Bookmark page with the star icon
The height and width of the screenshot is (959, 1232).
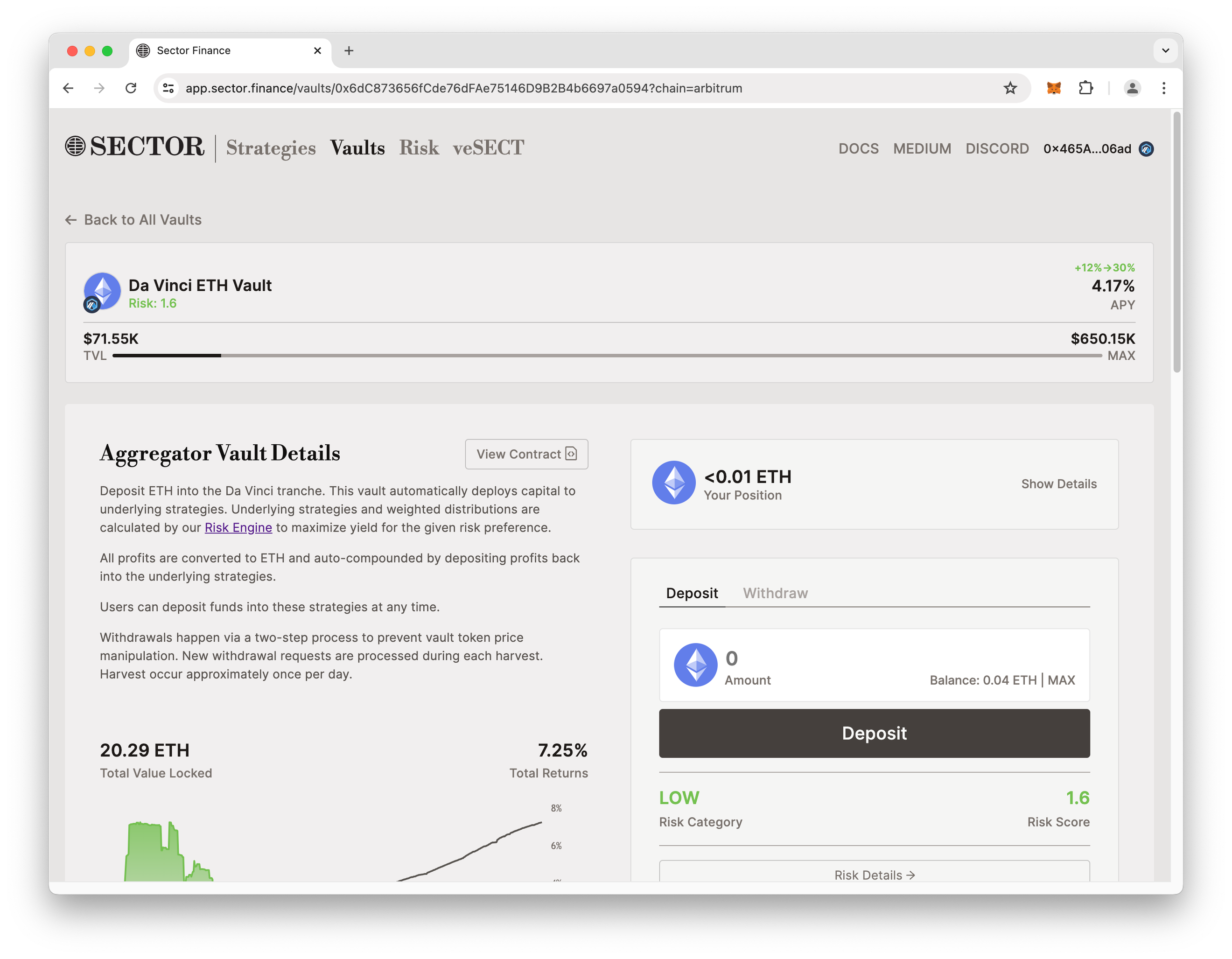(1010, 88)
